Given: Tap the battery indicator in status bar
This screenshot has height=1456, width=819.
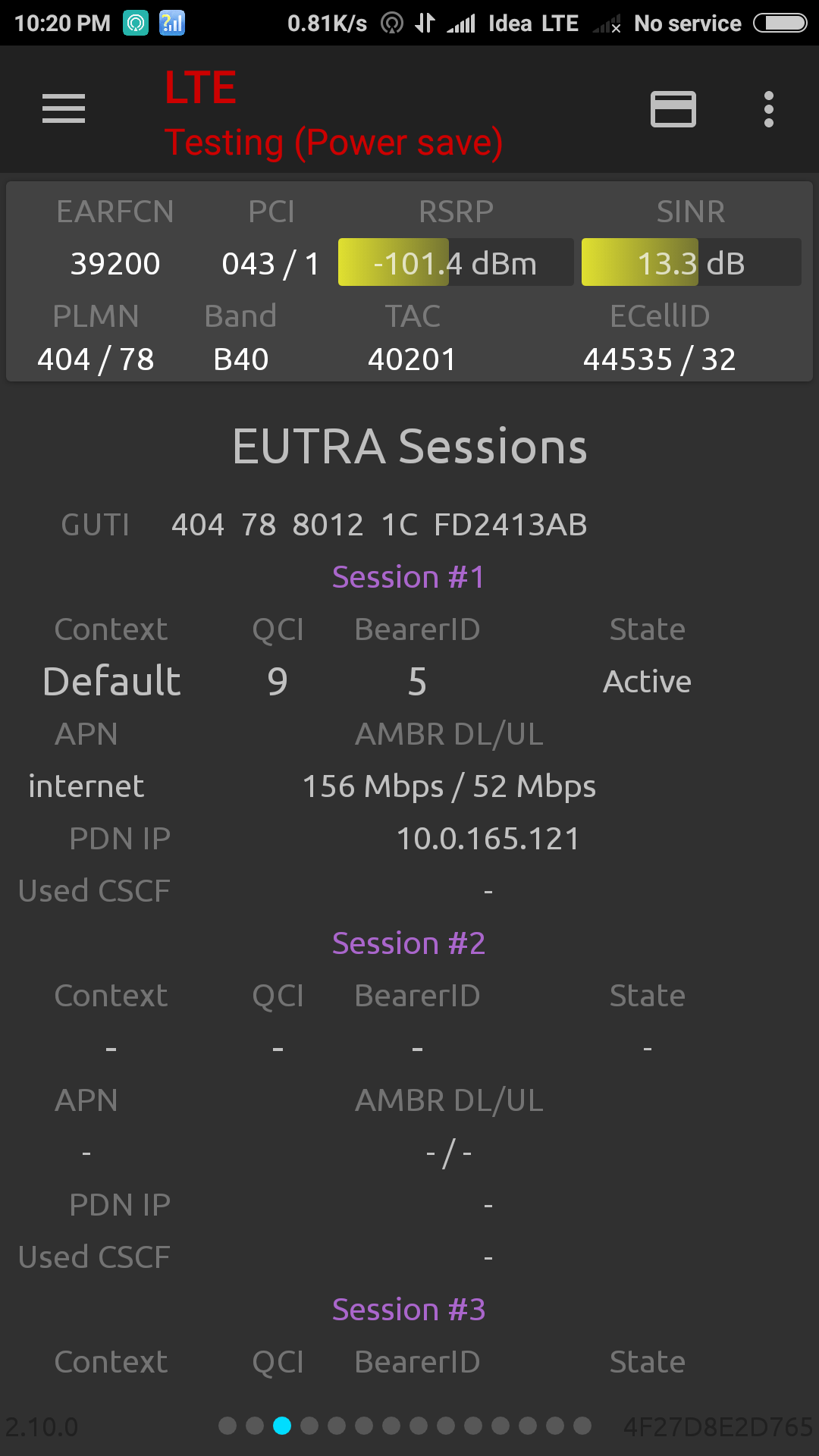Looking at the screenshot, I should coord(780,24).
